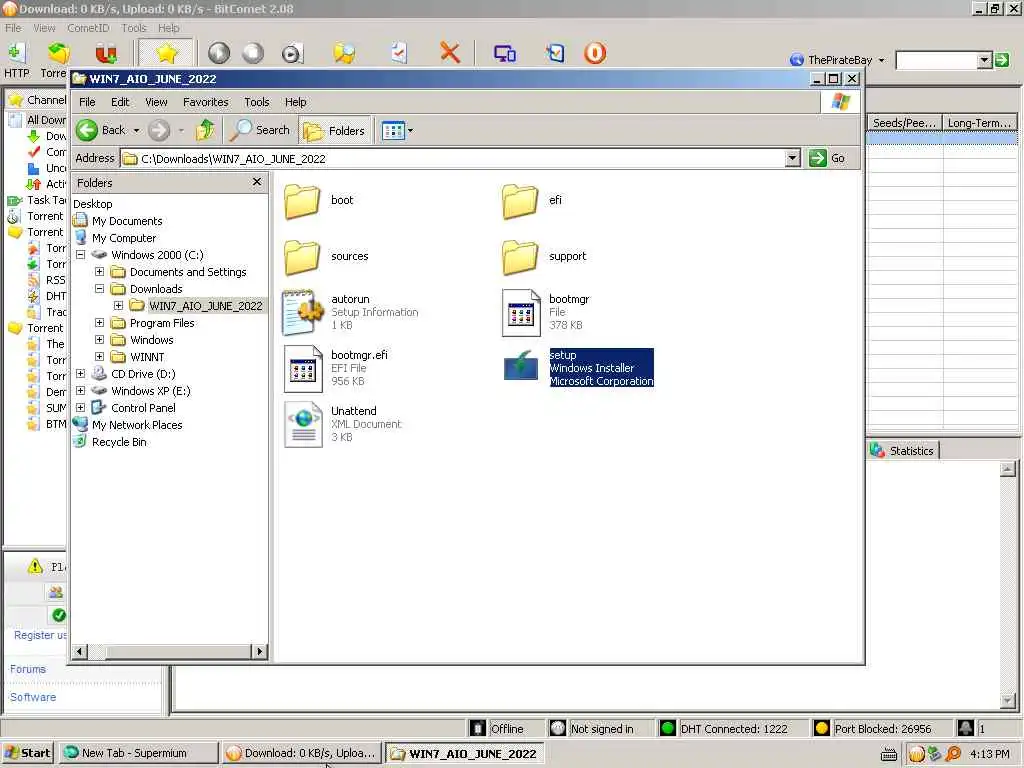The height and width of the screenshot is (768, 1024).
Task: Click the Explorer address bar path field
Action: 454,159
